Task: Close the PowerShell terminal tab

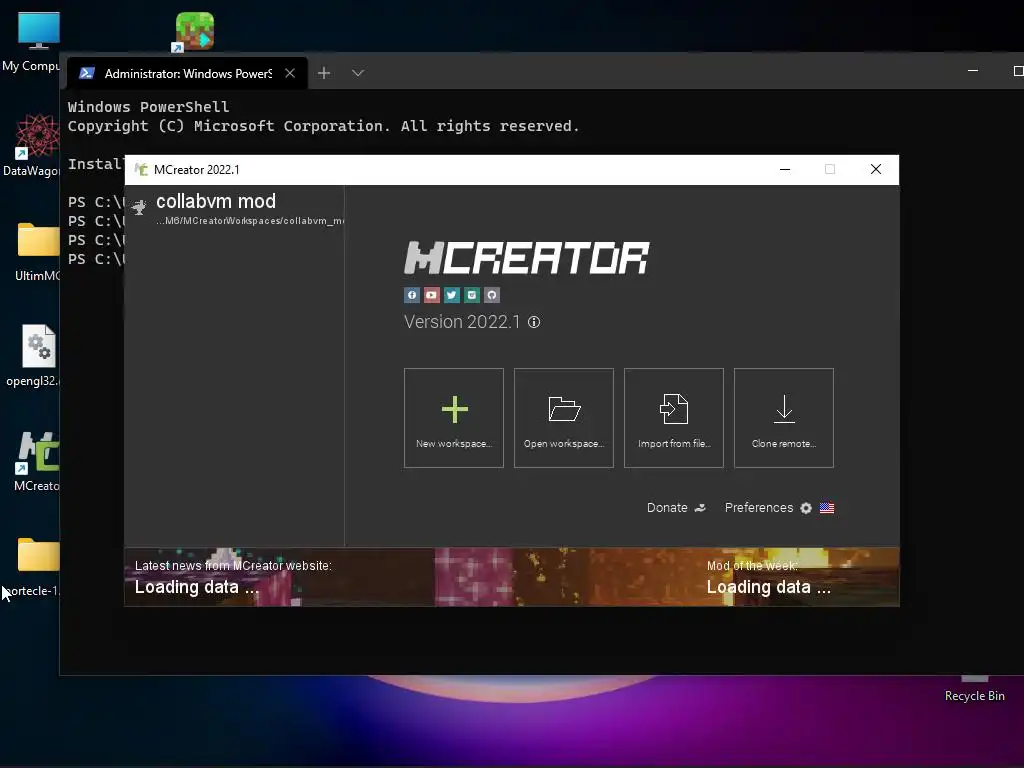Action: point(290,73)
